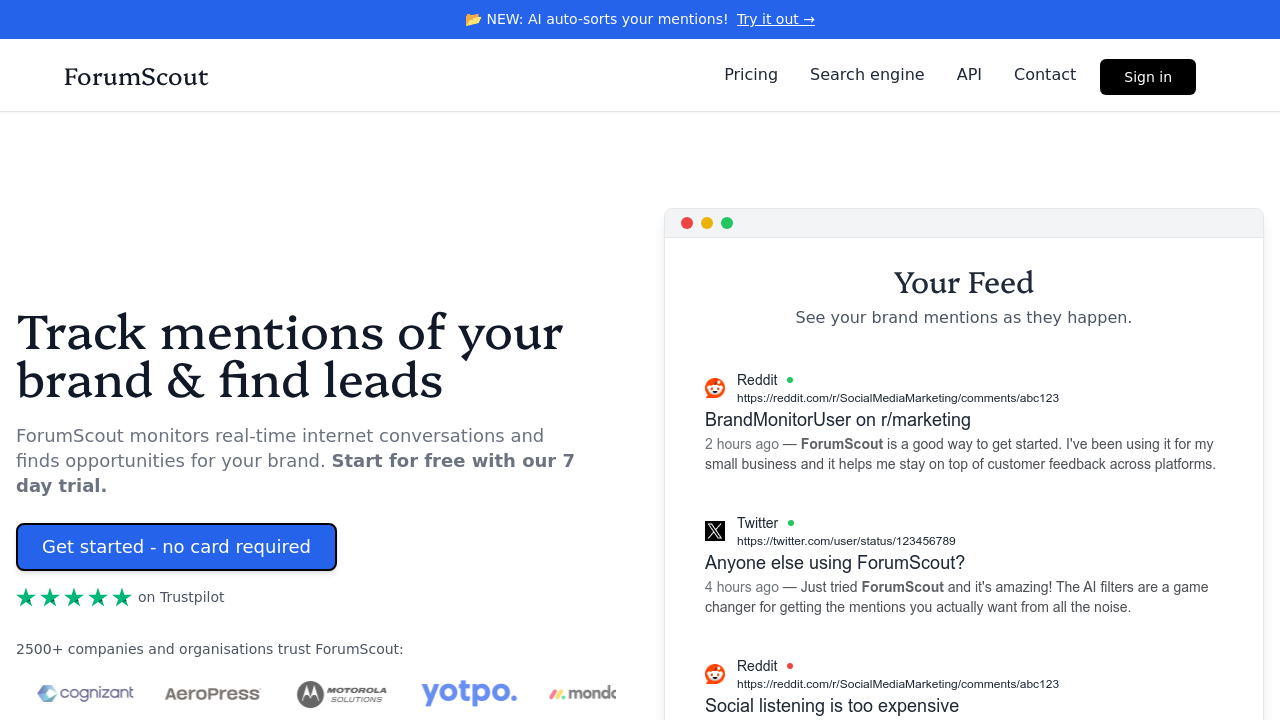Navigate to Search engine
Viewport: 1280px width, 720px height.
point(867,74)
